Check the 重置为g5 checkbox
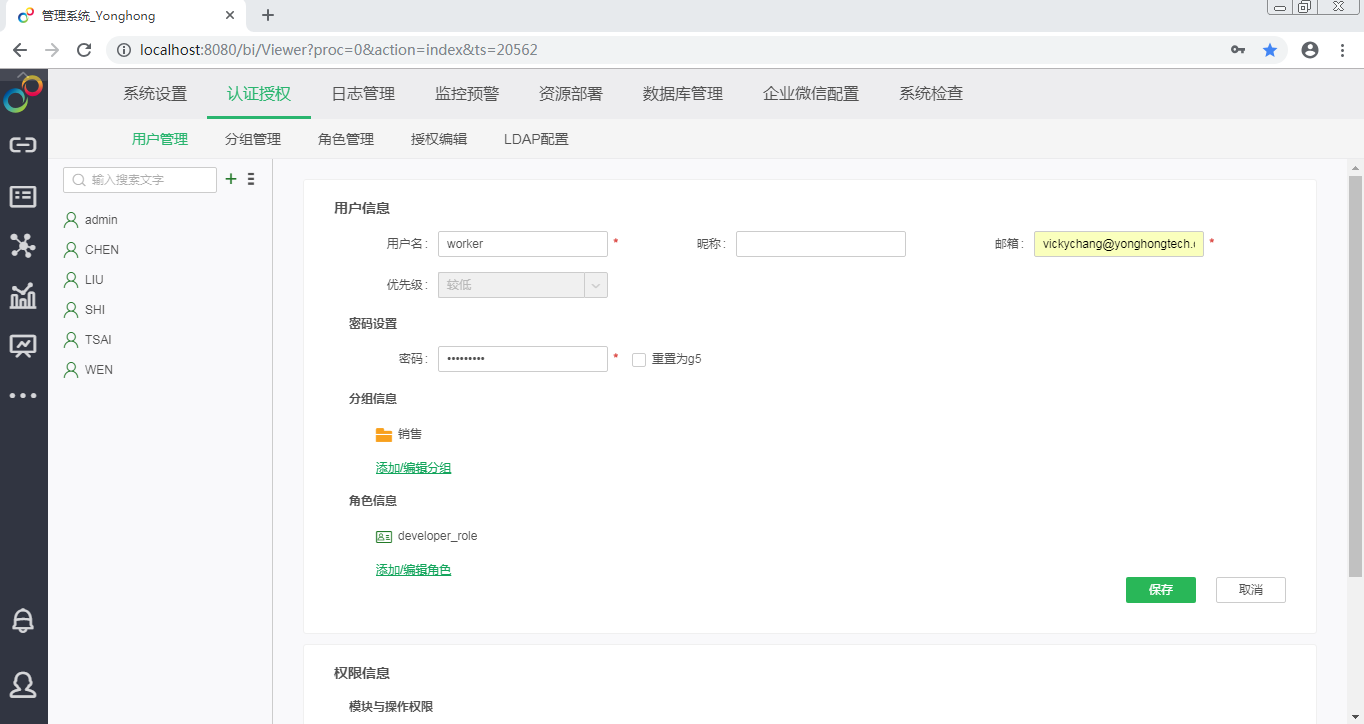The image size is (1364, 724). [639, 360]
